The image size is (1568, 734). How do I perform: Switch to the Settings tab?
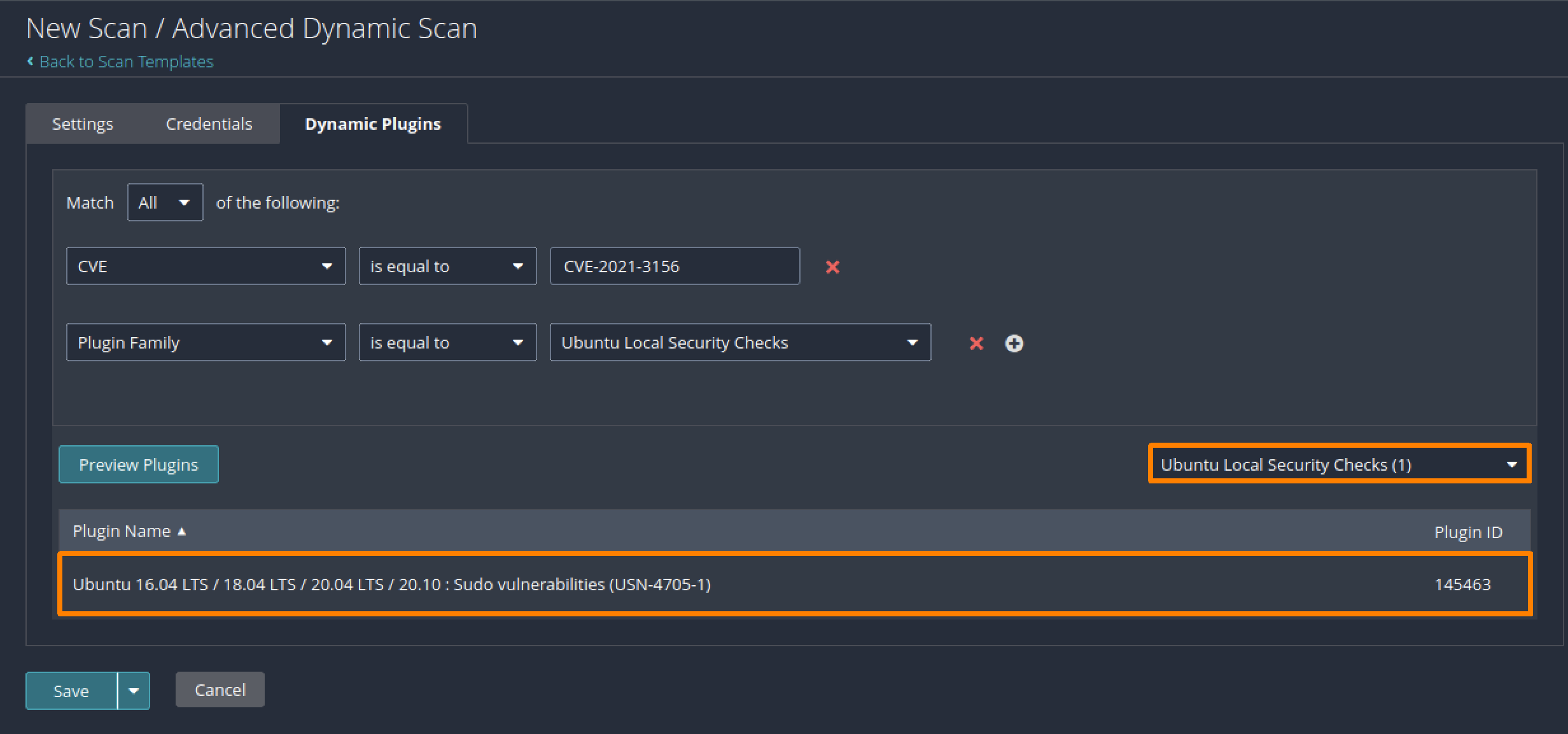[x=83, y=124]
